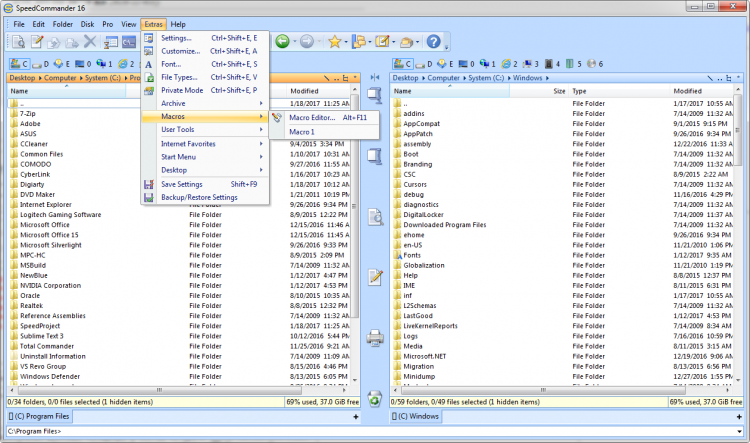Open the command line history dropdown
The image size is (750, 443).
(741, 431)
